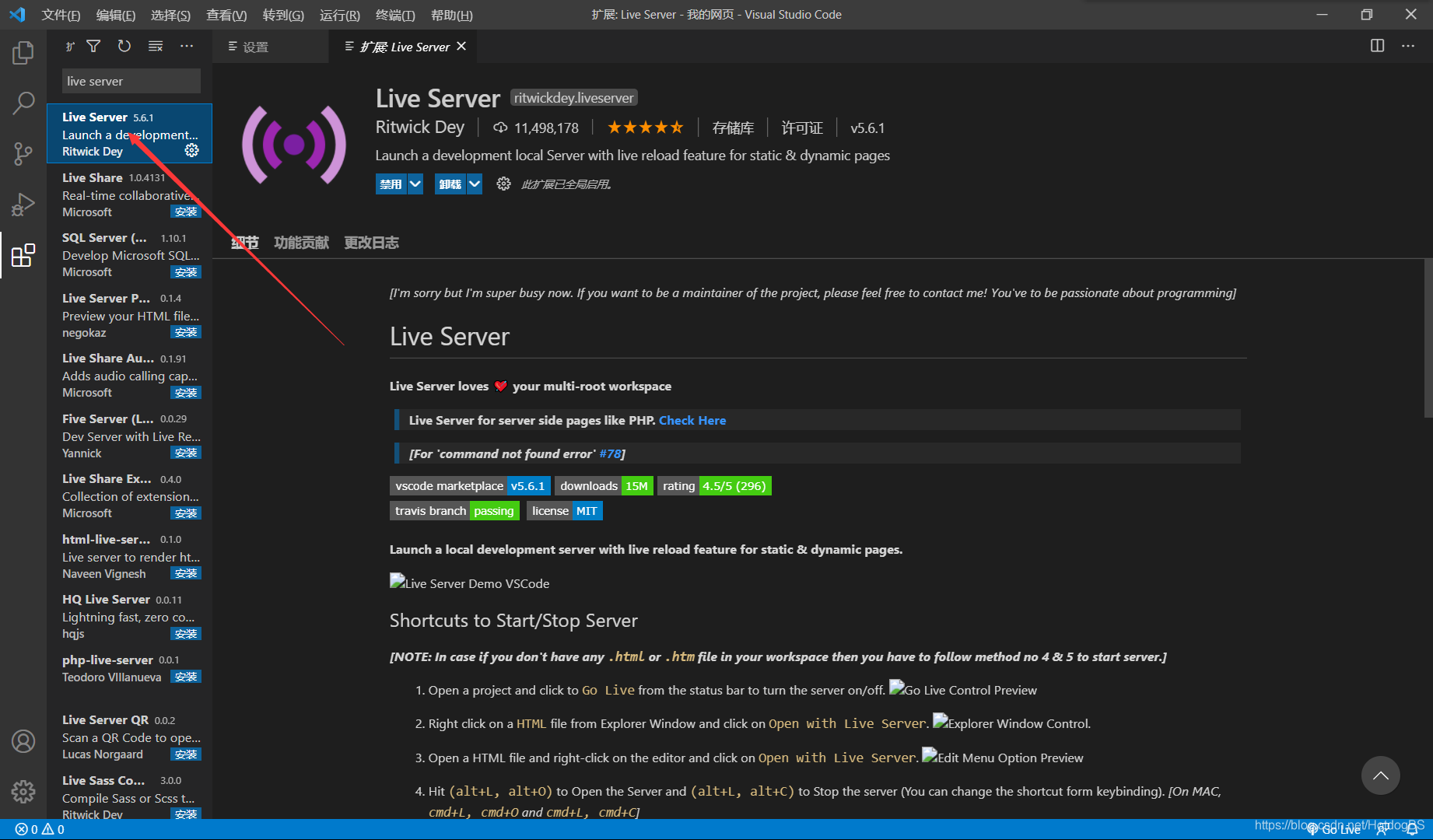Focus the extensions search field
The image size is (1433, 840).
point(131,81)
